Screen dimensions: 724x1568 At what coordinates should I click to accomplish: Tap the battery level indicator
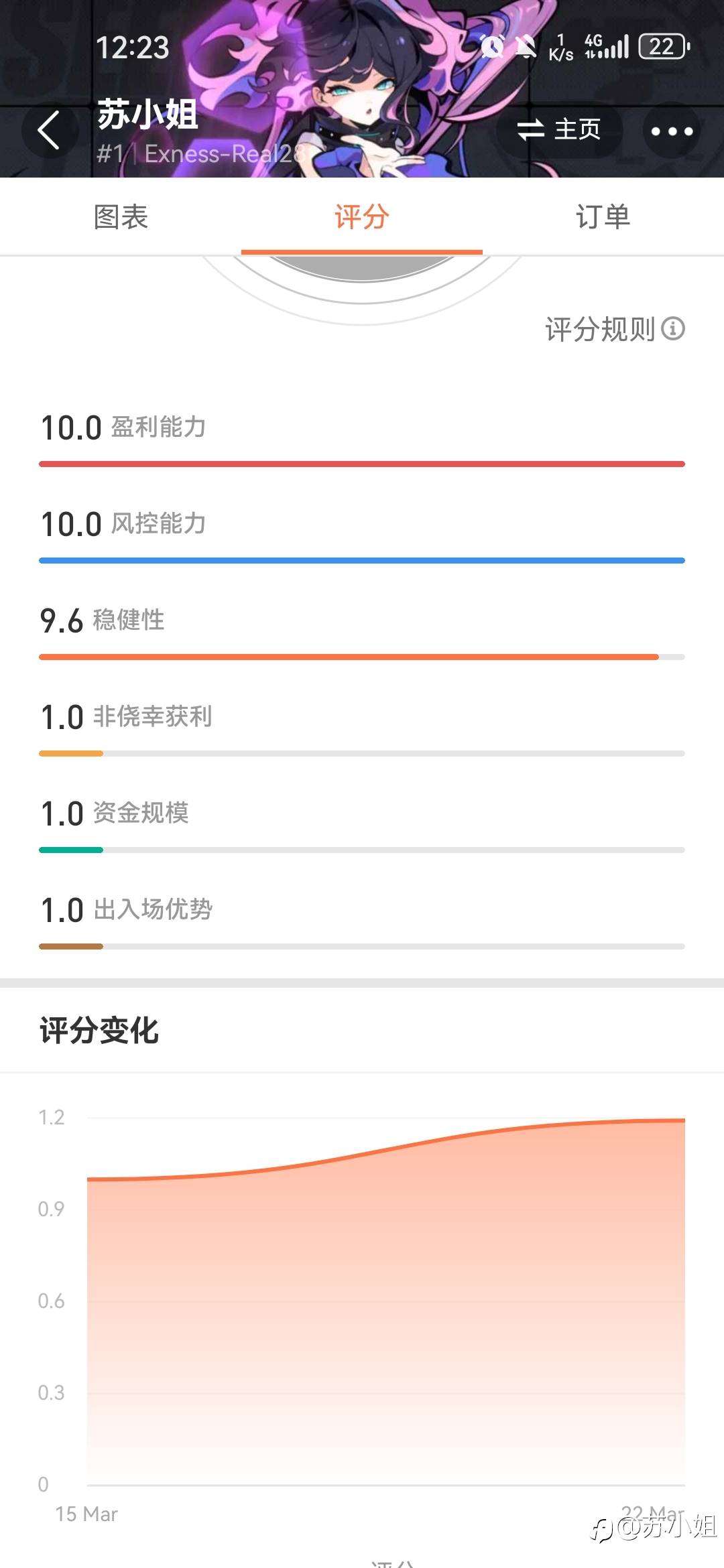tap(664, 47)
